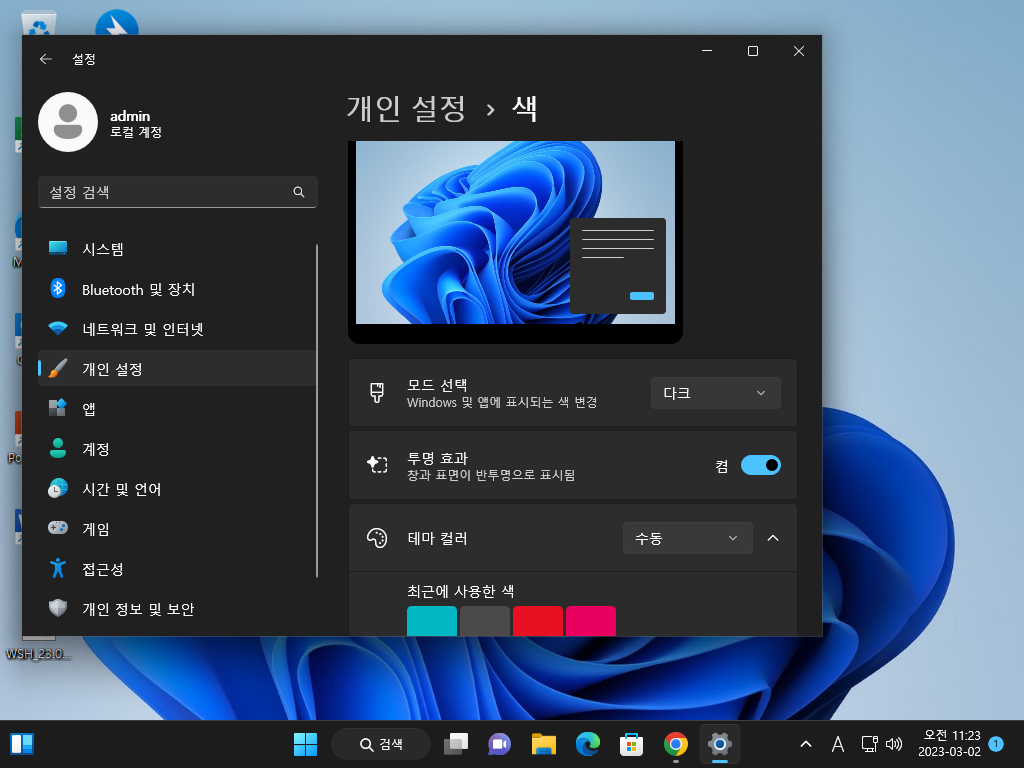Open the 테마 컬러 수동 dropdown
The image size is (1024, 768).
tap(688, 538)
